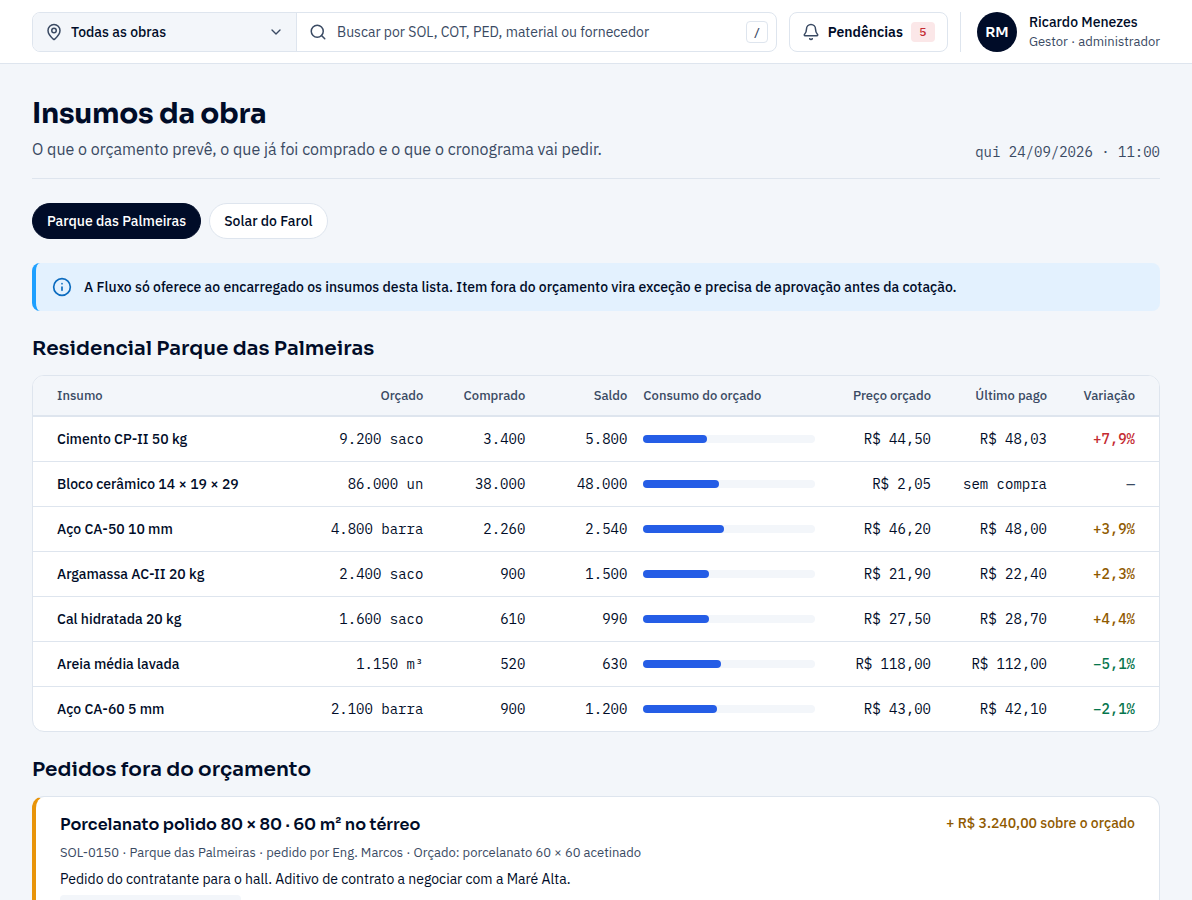Click the + R$ 3.240,00 sobre o orçado amount
Viewport: 1192px width, 900px height.
click(x=1040, y=823)
